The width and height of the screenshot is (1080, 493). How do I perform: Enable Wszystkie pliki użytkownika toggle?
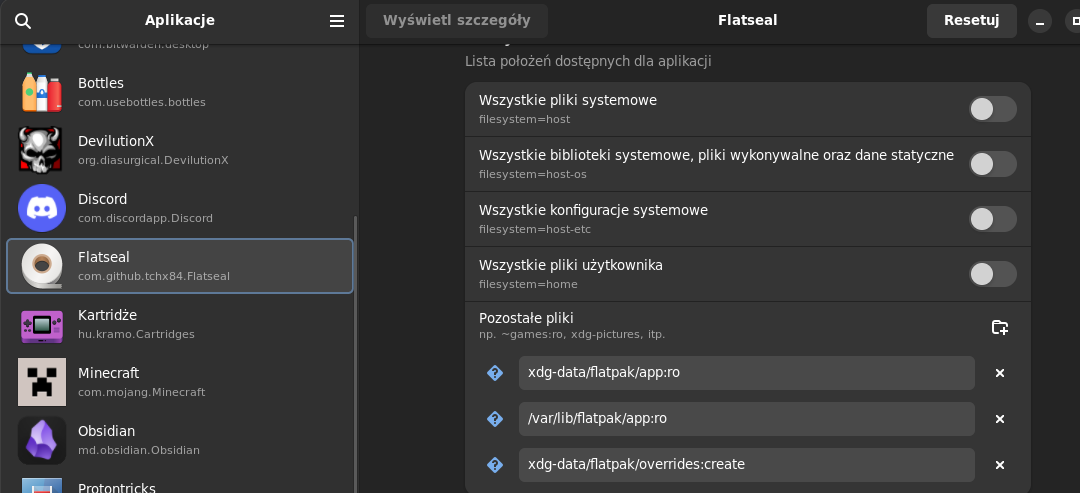(x=992, y=274)
